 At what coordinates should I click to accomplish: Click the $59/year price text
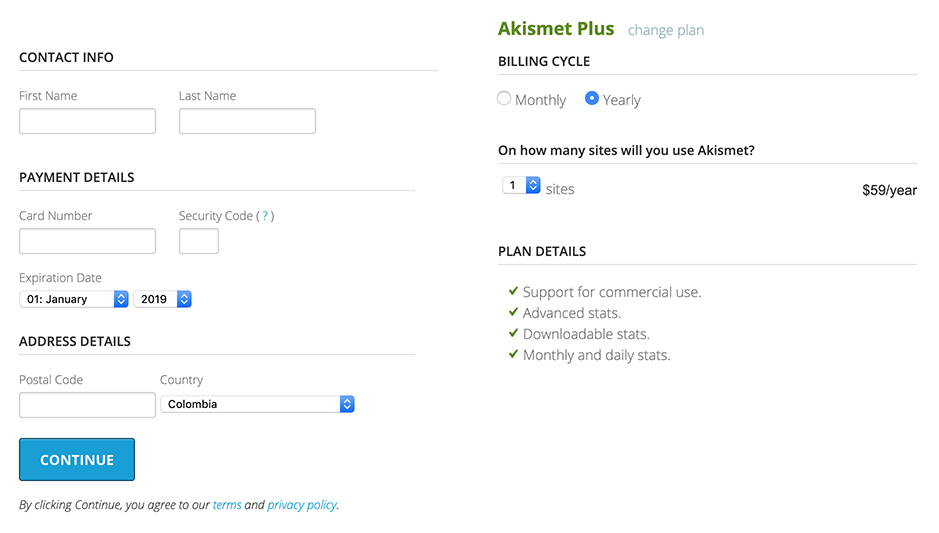889,190
